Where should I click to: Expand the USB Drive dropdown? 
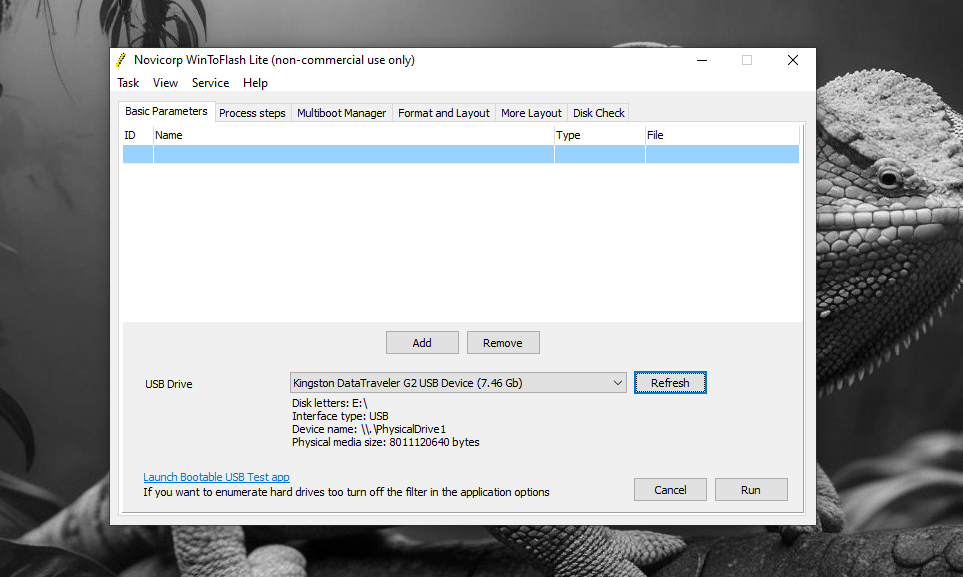[x=617, y=383]
